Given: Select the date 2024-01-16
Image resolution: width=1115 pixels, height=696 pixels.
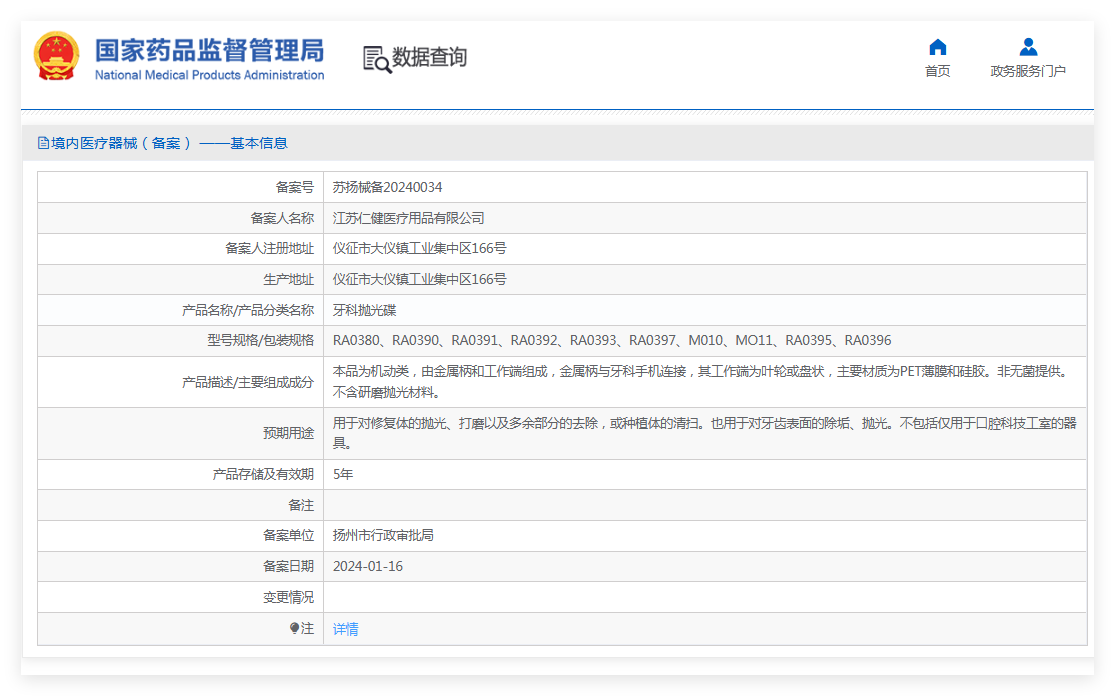Looking at the screenshot, I should 368,567.
